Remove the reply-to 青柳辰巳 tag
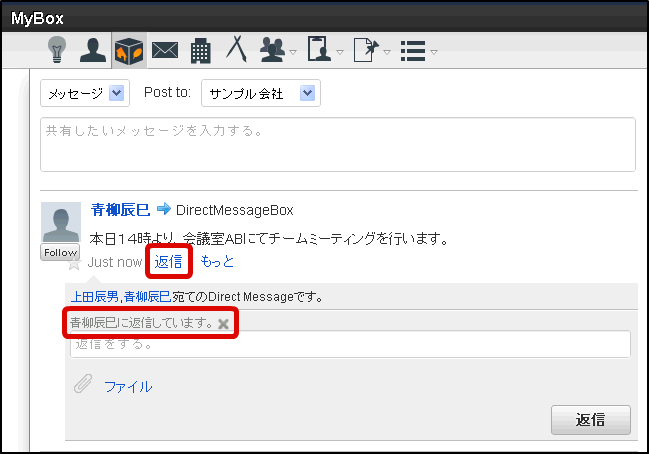 tap(224, 324)
